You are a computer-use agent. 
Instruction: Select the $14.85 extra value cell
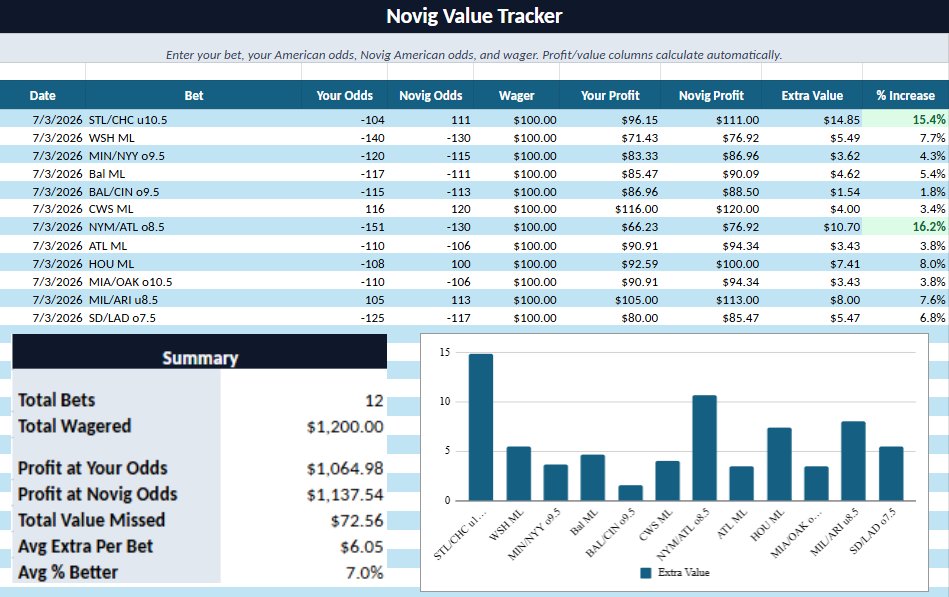812,119
